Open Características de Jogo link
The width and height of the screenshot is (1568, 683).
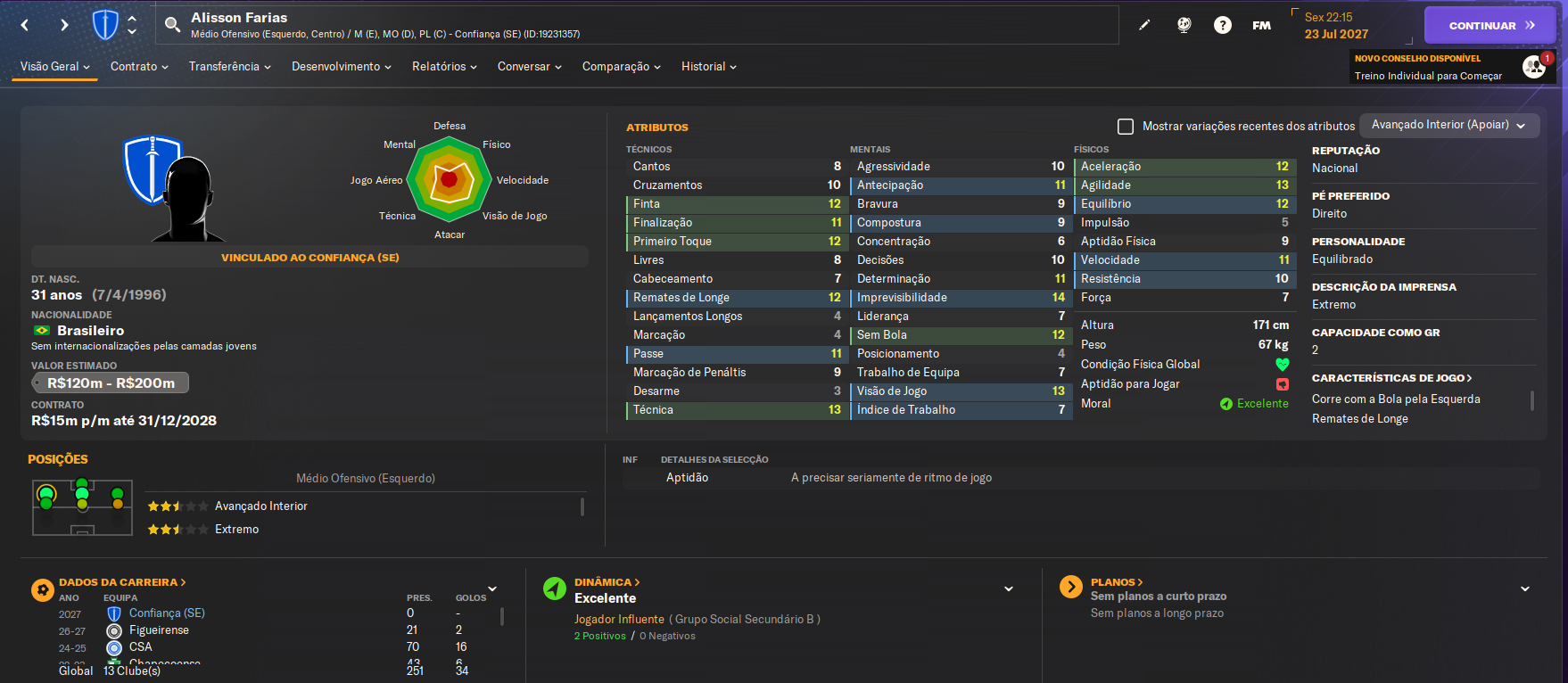1391,378
